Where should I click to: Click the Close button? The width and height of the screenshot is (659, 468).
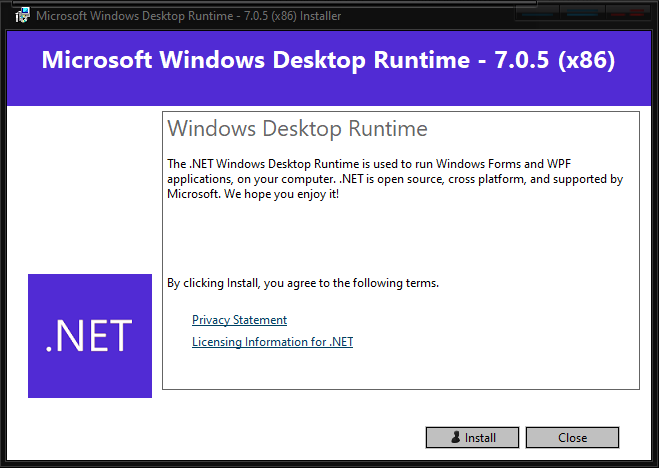(x=572, y=438)
